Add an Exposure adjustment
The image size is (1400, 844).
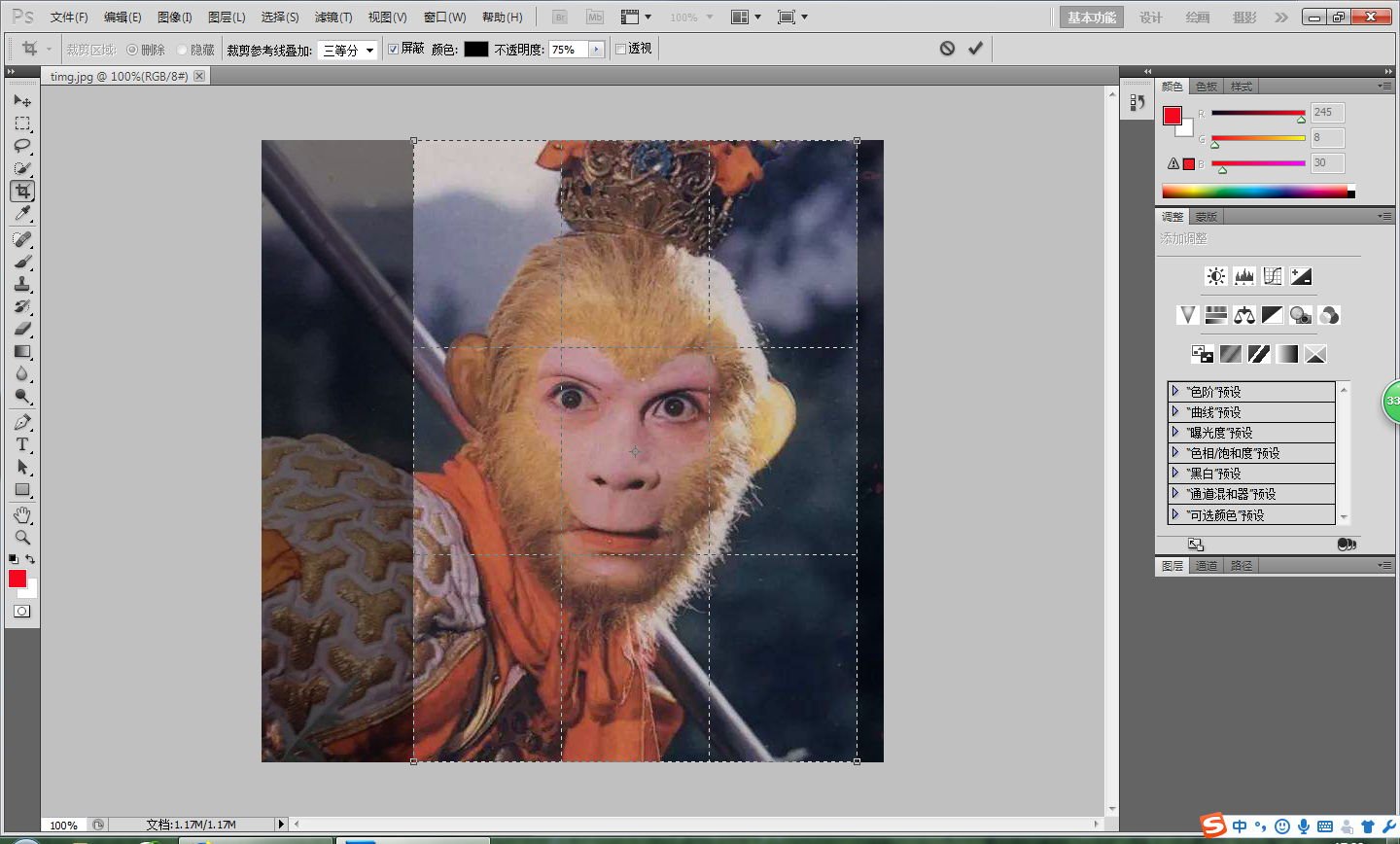coord(1301,276)
